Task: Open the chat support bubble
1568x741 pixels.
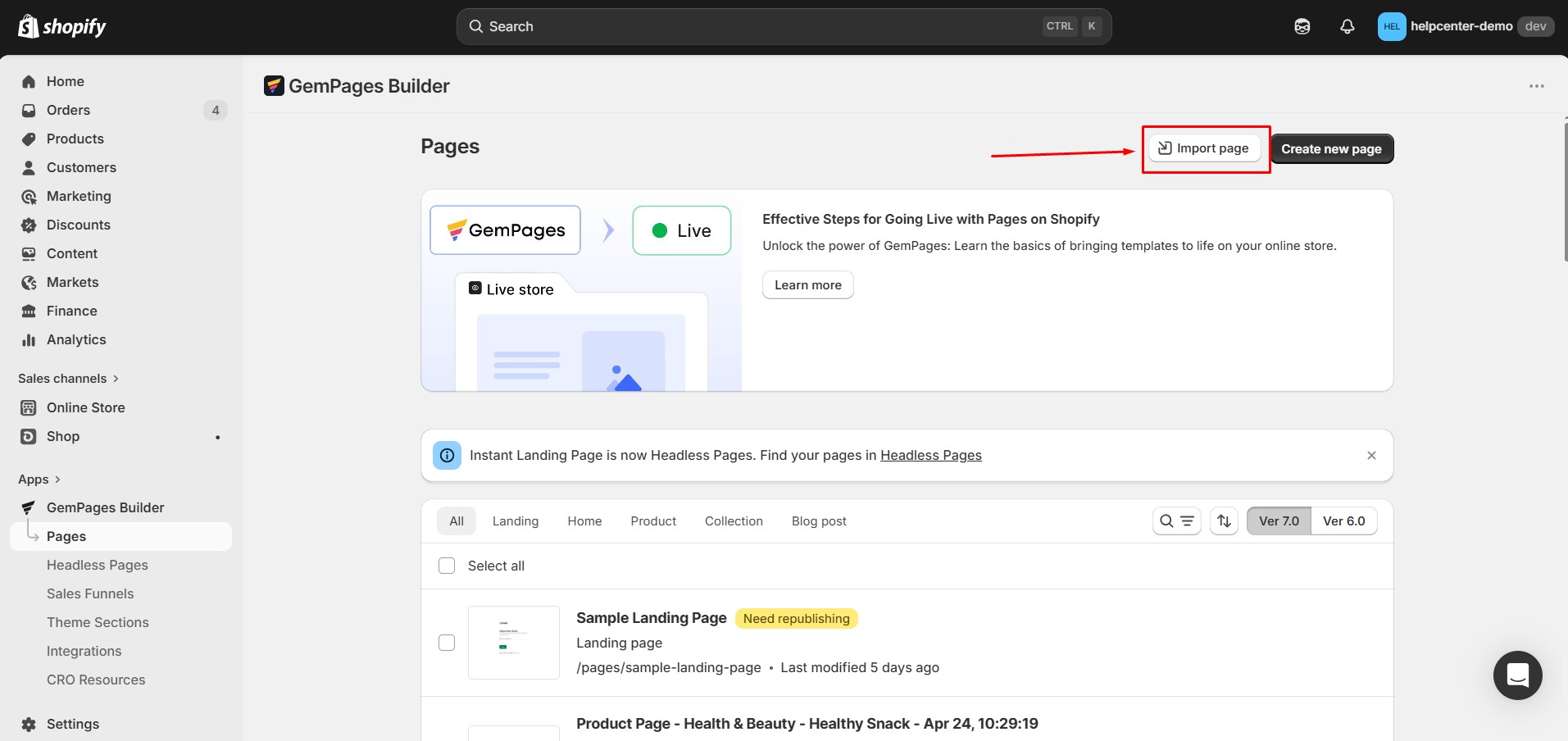Action: (1517, 675)
